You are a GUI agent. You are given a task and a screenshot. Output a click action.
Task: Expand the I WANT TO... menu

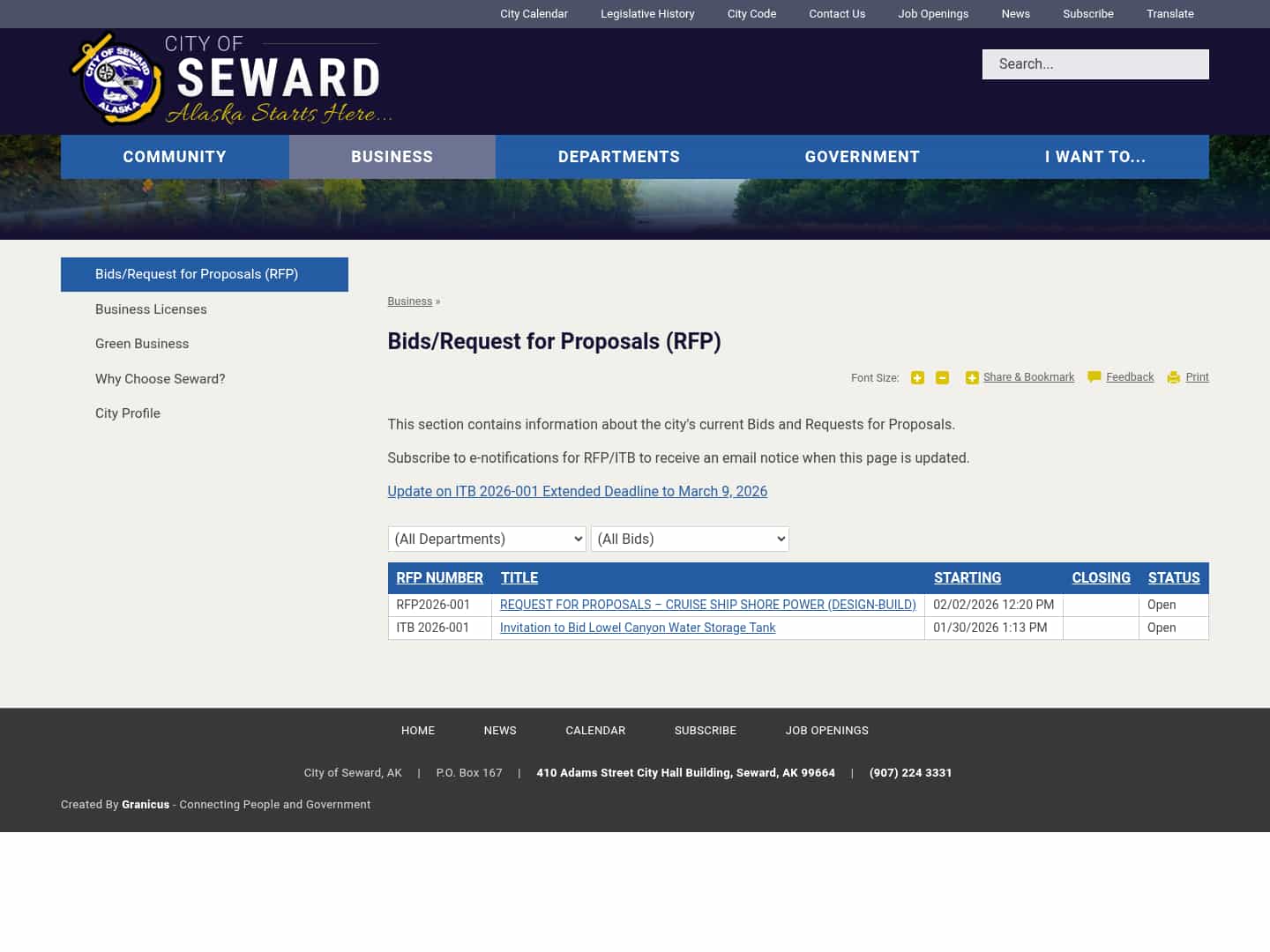(1095, 156)
